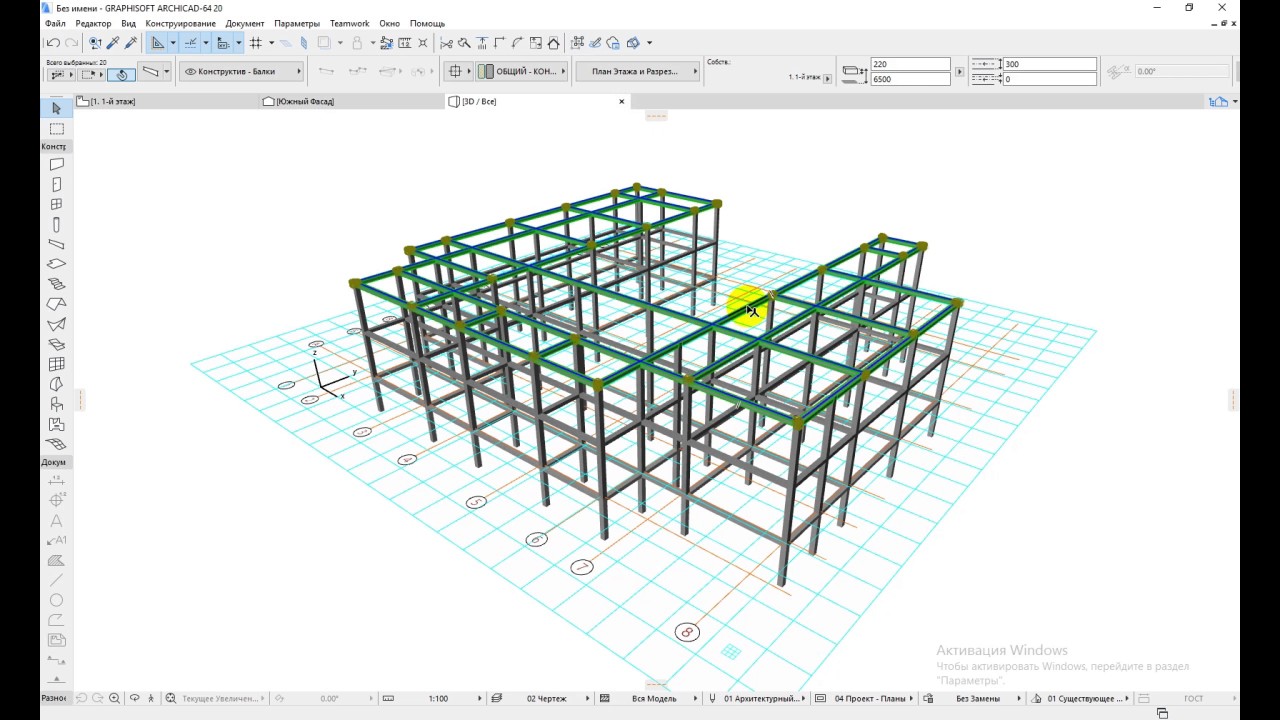Select the Line tool in toolbox
This screenshot has height=720, width=1280.
click(x=56, y=580)
